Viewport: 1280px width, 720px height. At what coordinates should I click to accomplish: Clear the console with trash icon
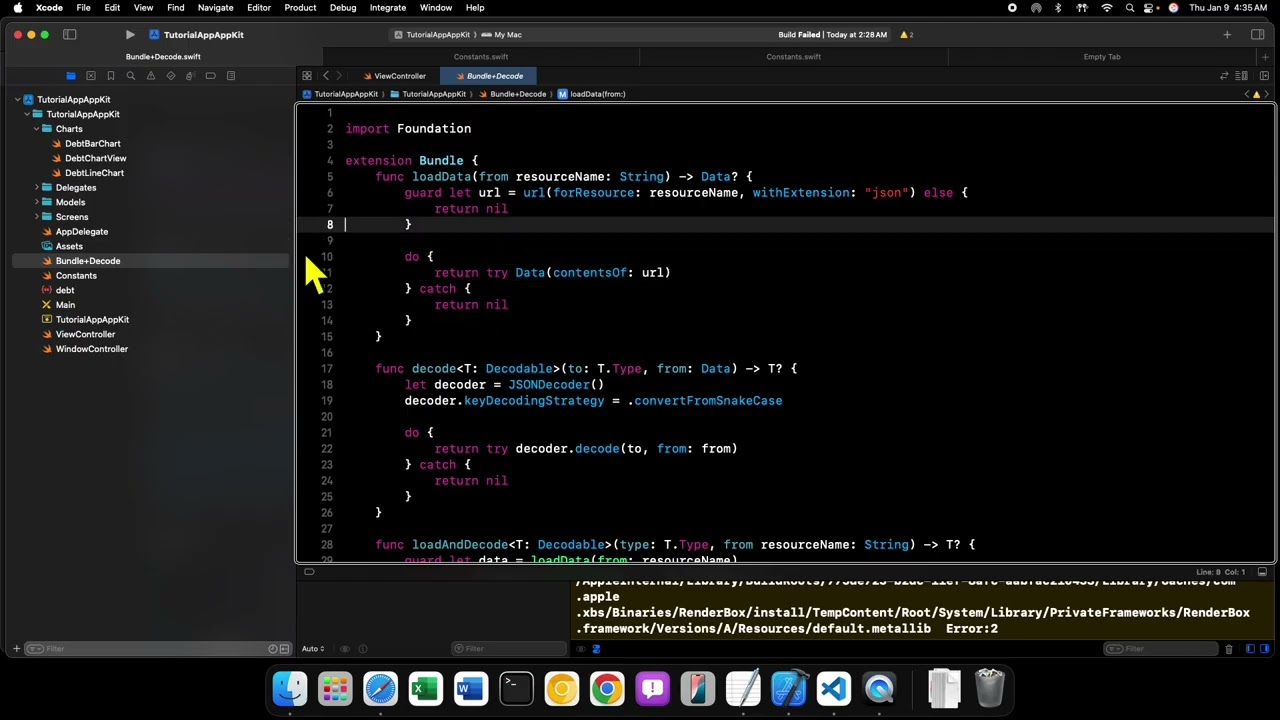click(1229, 649)
